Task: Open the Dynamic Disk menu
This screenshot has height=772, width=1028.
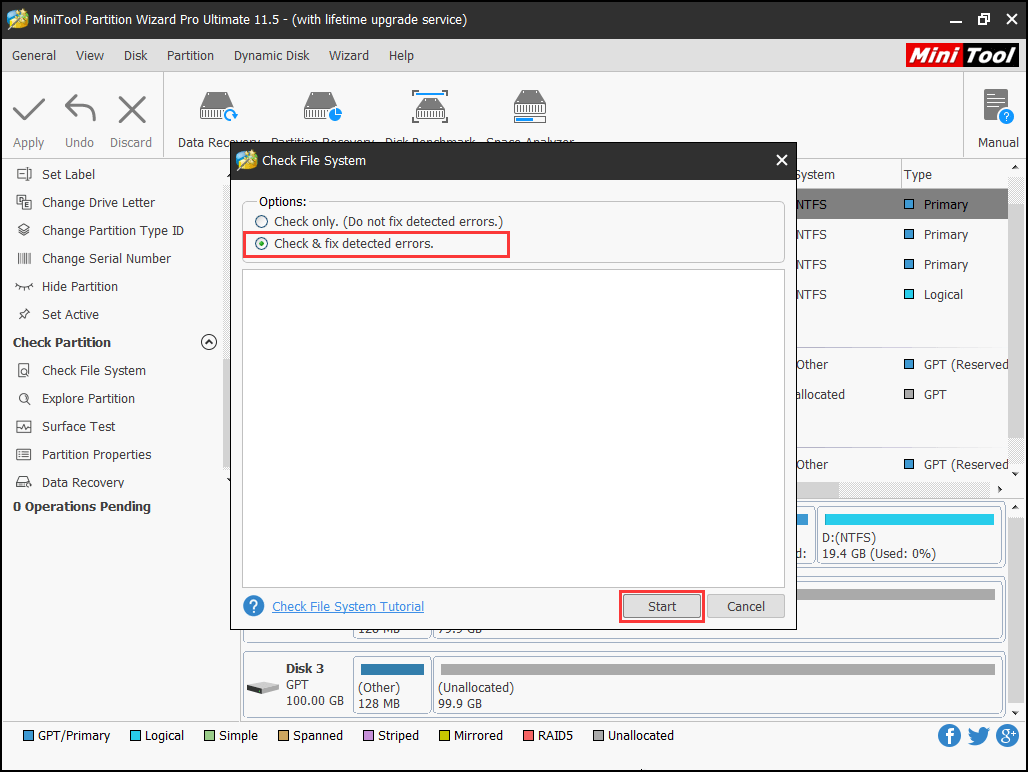Action: (x=271, y=56)
